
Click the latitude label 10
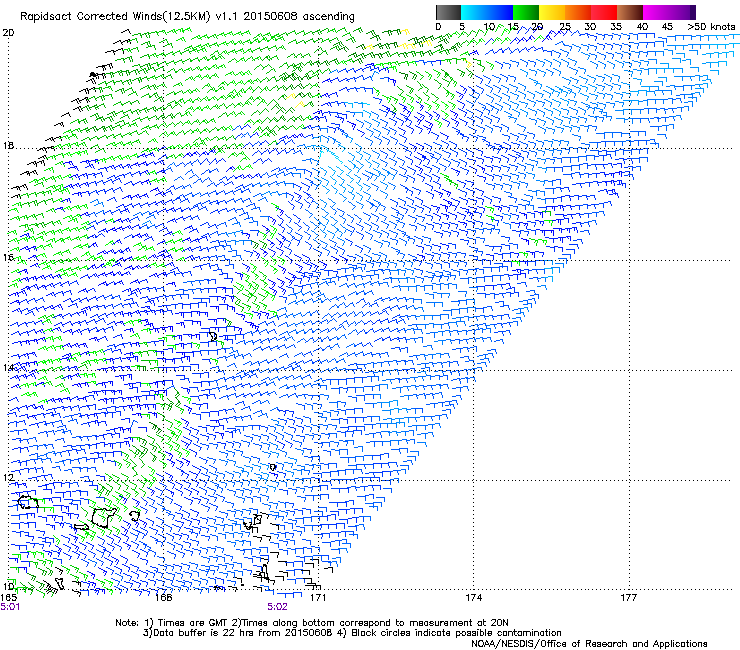coord(8,586)
